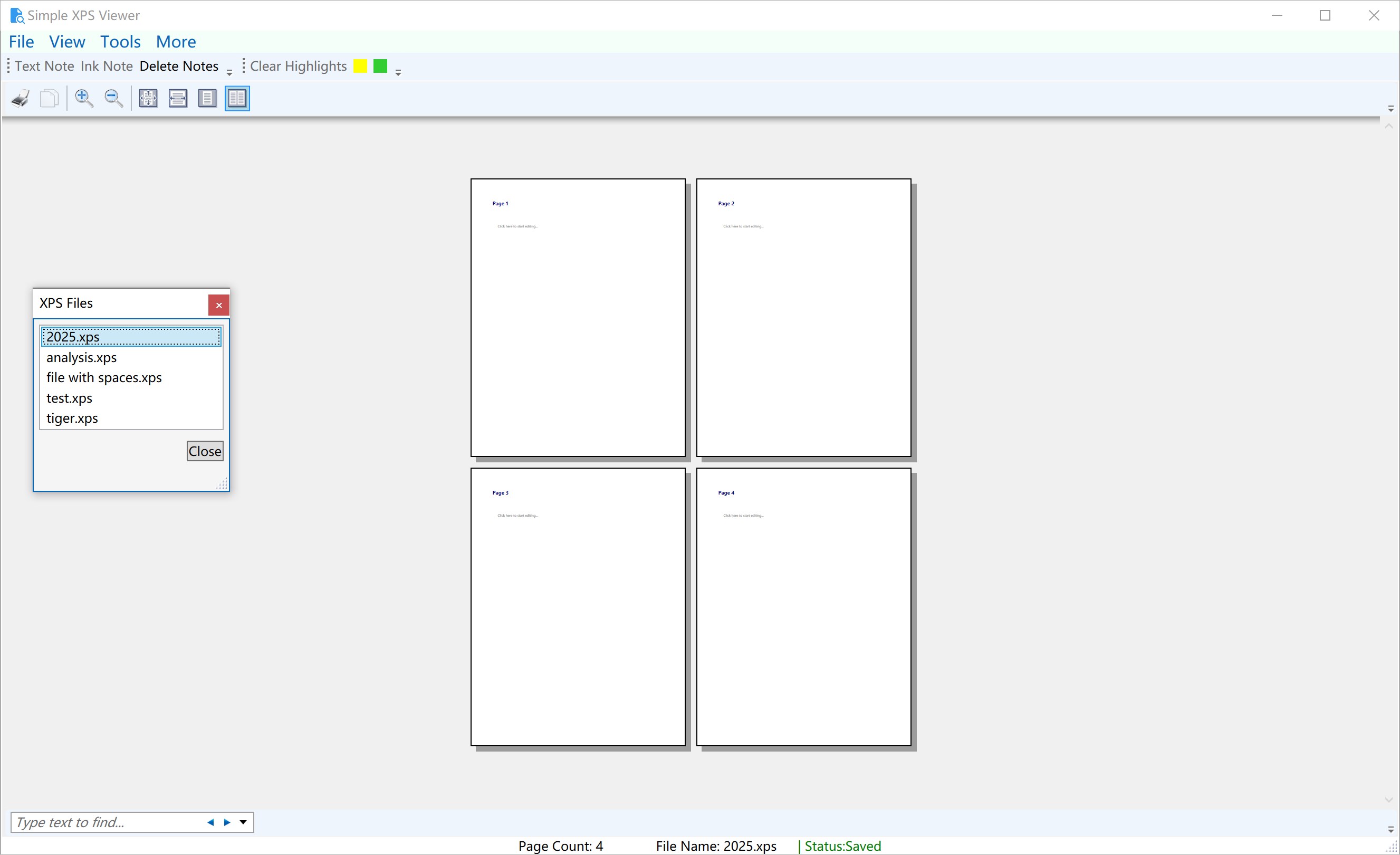1400x855 pixels.
Task: Click the Fit Page Width icon
Action: [x=178, y=98]
